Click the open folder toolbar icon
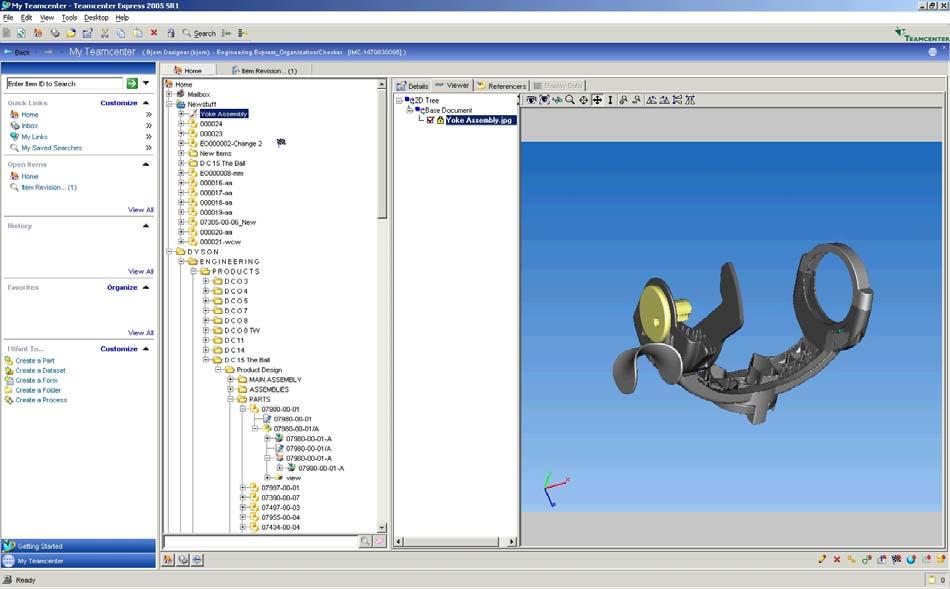The height and width of the screenshot is (589, 950). pos(71,33)
